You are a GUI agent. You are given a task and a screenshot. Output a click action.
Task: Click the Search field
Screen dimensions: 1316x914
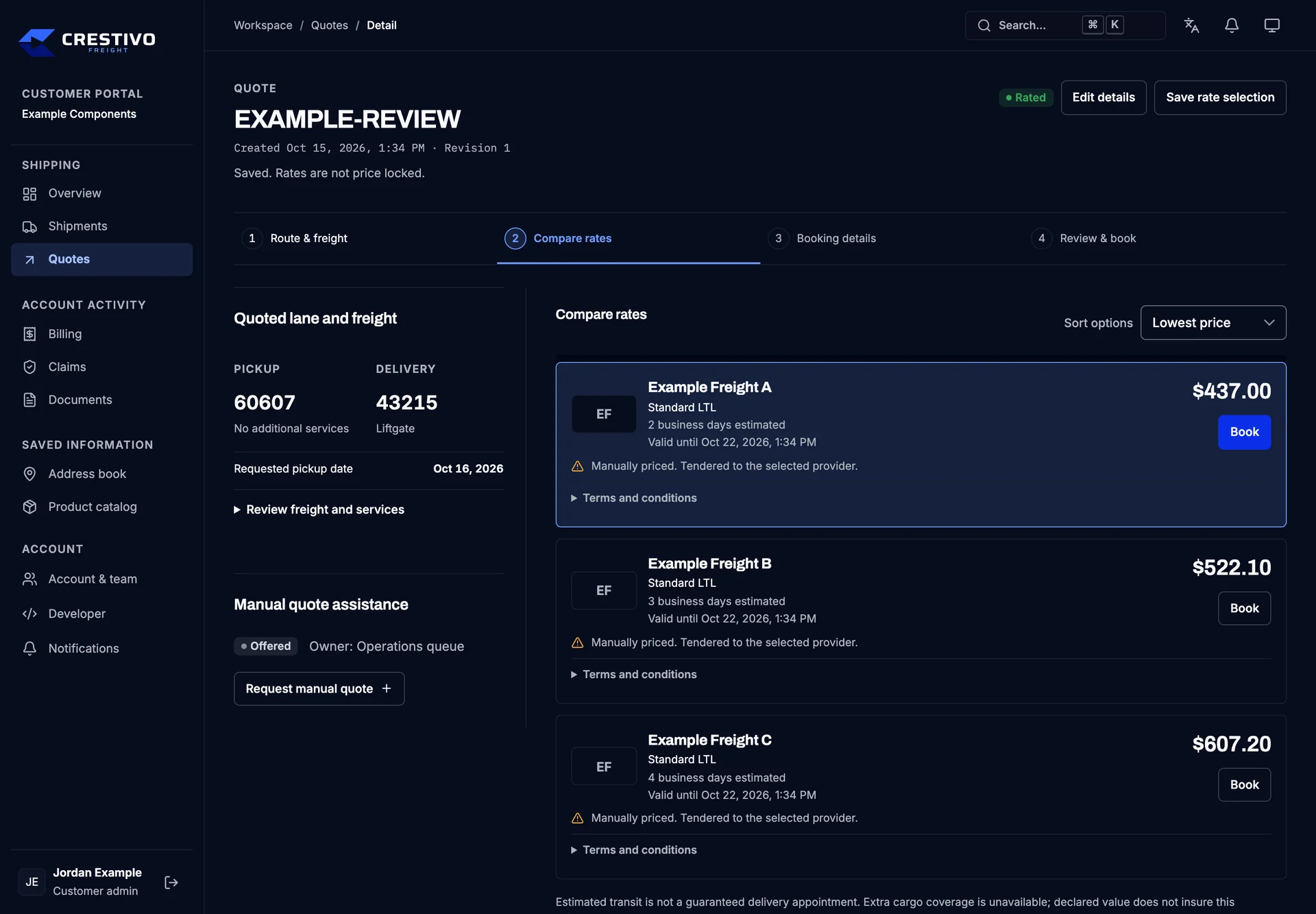click(1065, 25)
